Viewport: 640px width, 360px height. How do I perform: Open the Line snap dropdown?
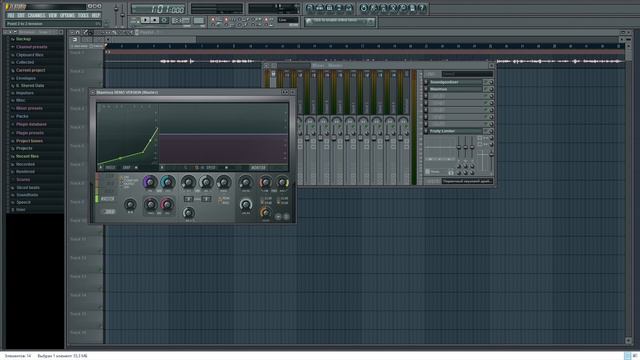(288, 20)
